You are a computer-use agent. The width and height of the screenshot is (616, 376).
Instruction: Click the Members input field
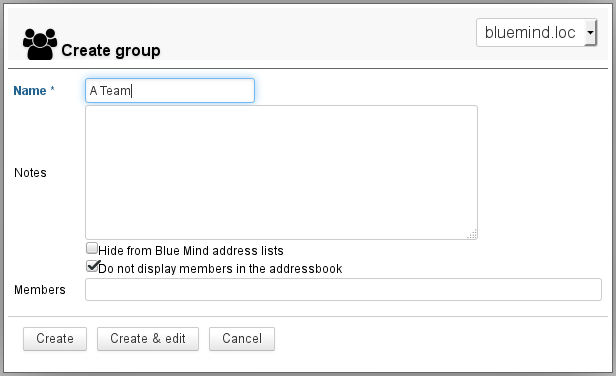click(343, 290)
